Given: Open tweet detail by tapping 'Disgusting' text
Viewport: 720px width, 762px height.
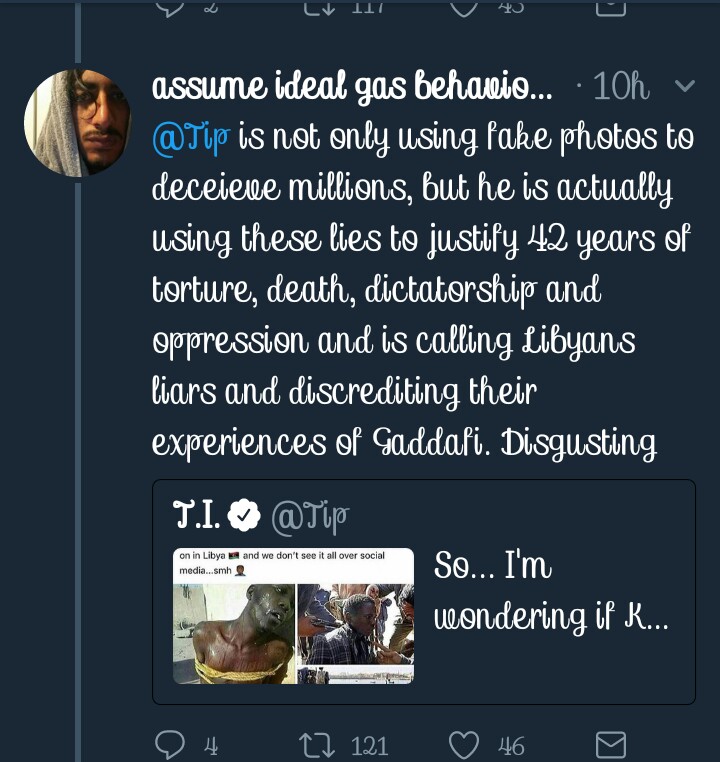Looking at the screenshot, I should pyautogui.click(x=578, y=442).
